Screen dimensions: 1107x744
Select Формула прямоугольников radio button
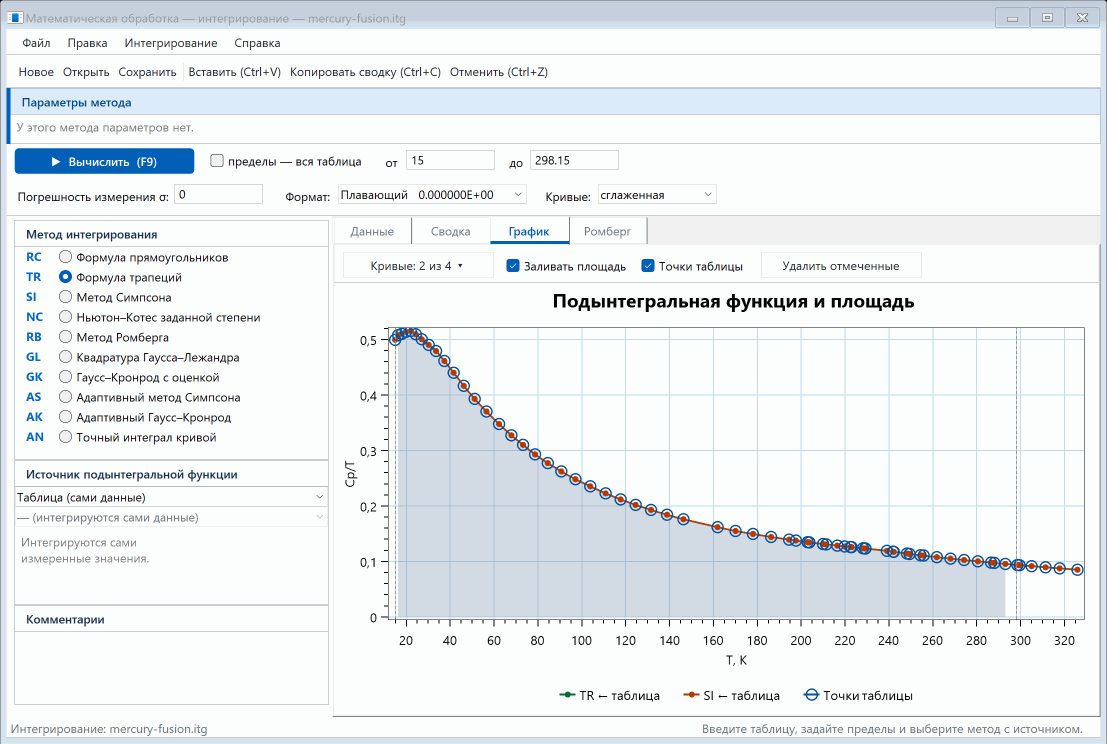pyautogui.click(x=66, y=257)
